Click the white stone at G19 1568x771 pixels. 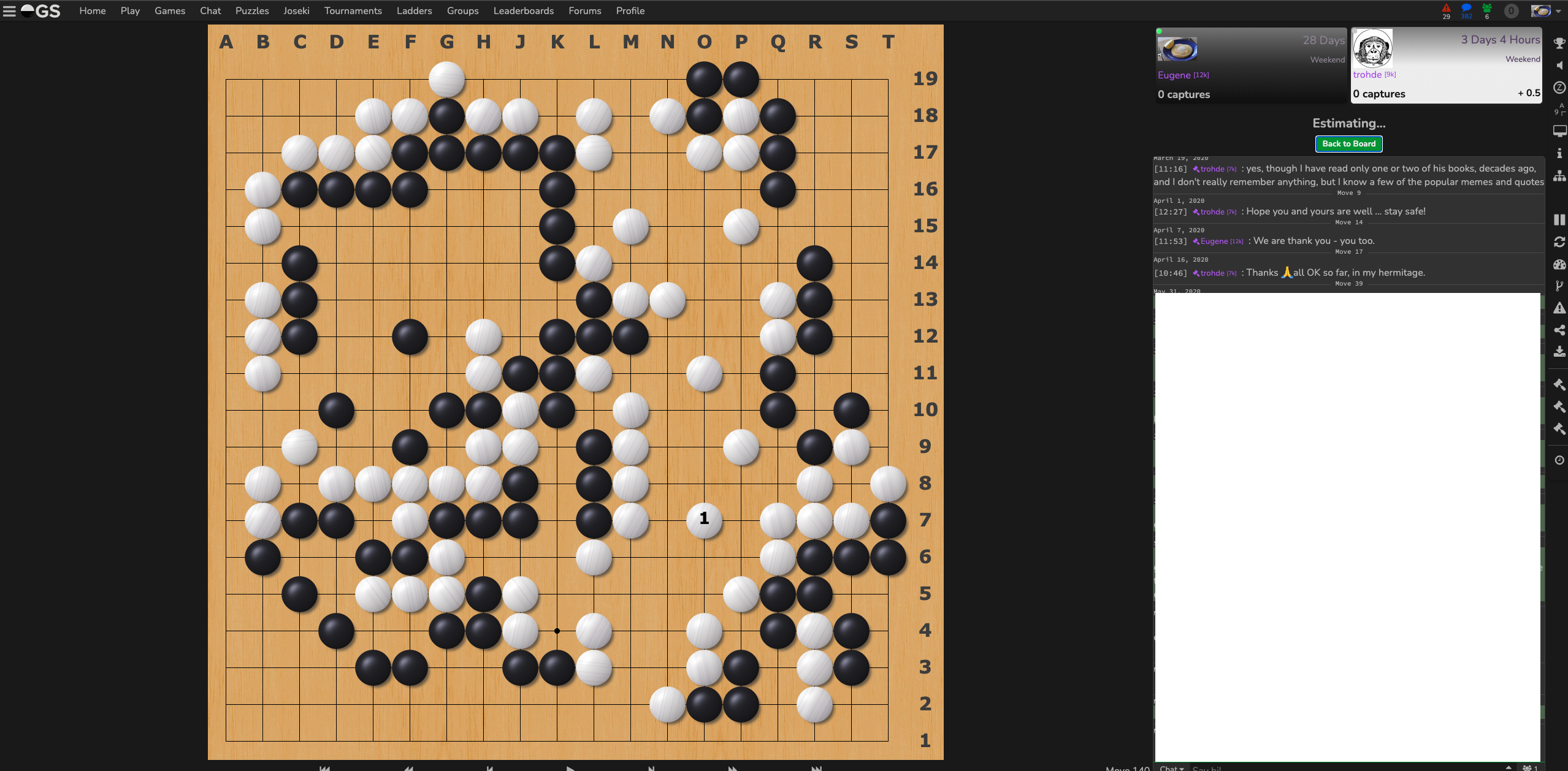point(446,79)
